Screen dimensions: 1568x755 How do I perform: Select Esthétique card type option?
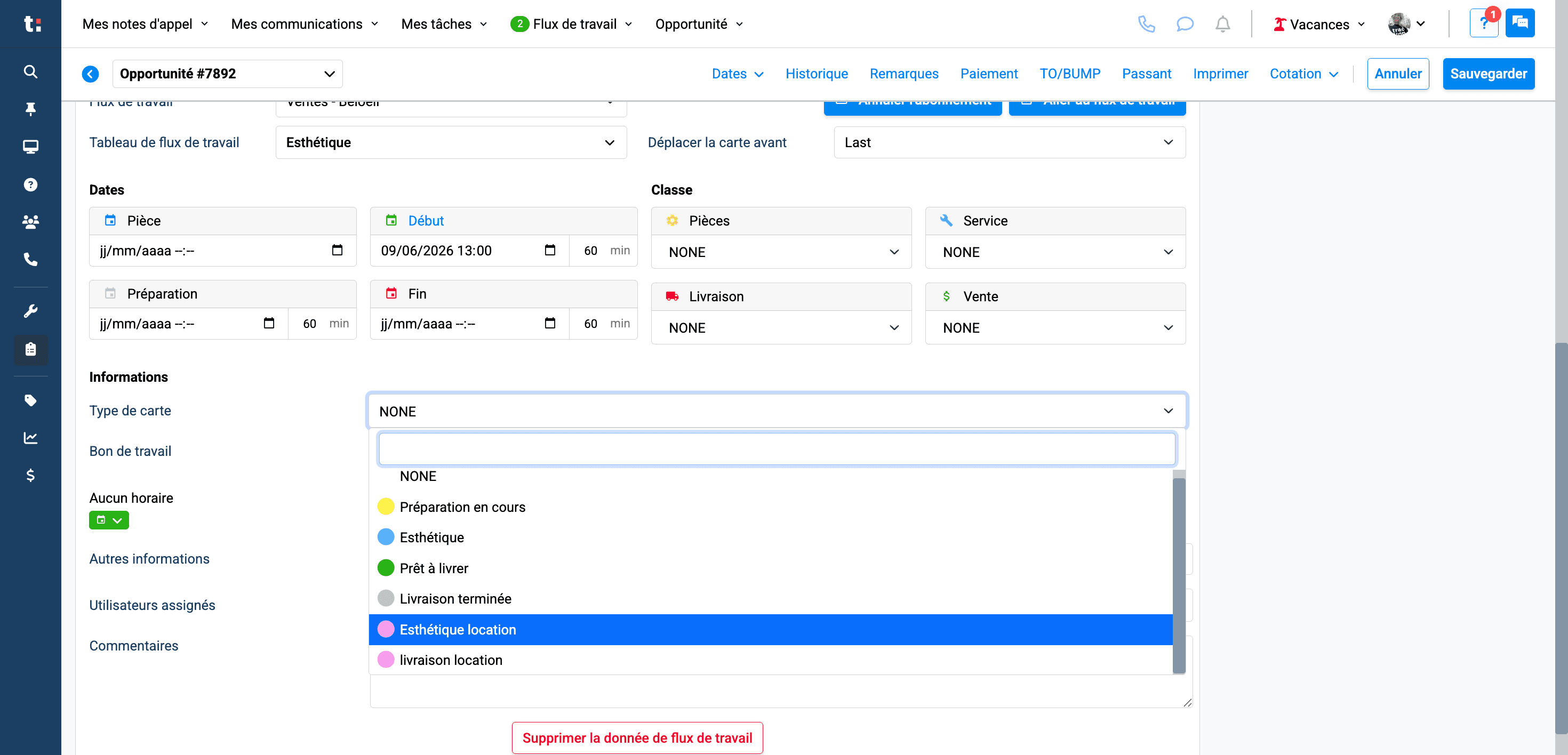(771, 537)
